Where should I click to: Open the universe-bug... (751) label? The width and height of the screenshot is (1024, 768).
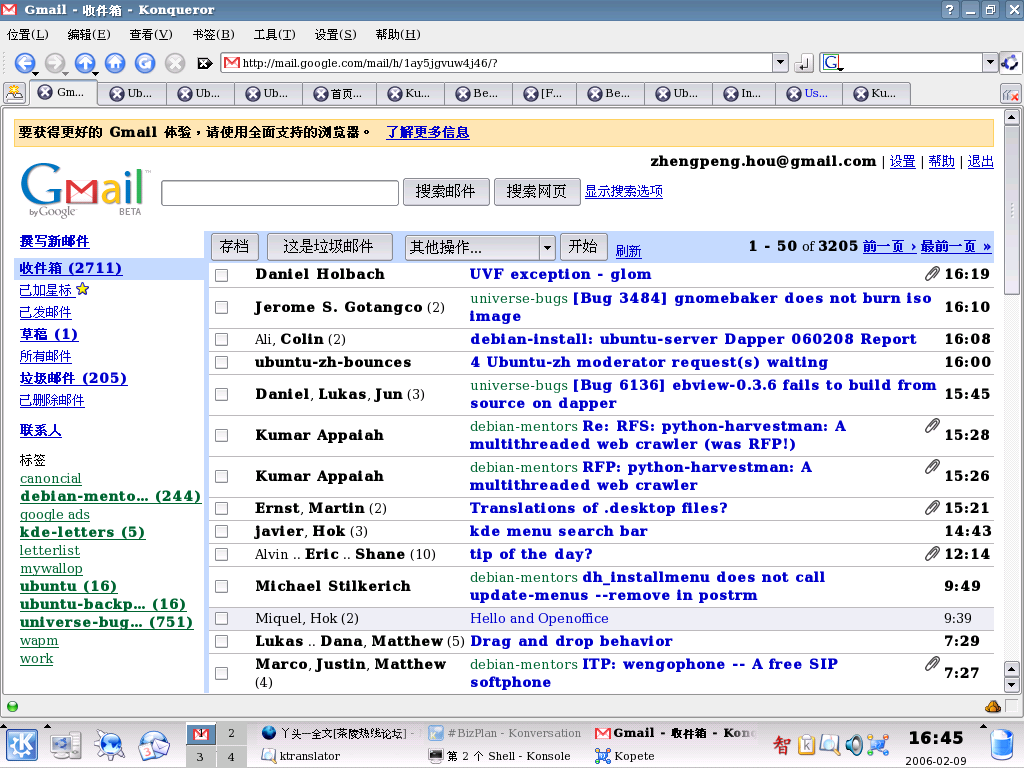tap(106, 622)
